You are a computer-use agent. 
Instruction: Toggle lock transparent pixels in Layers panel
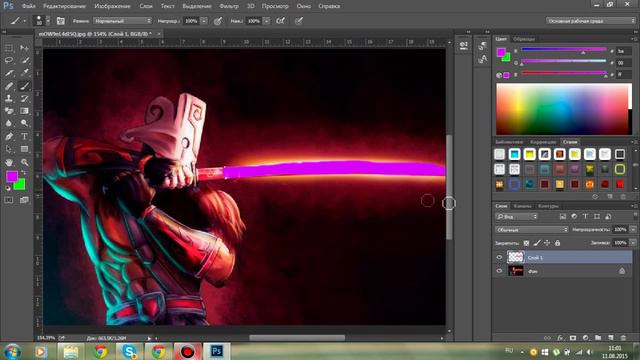coord(527,243)
